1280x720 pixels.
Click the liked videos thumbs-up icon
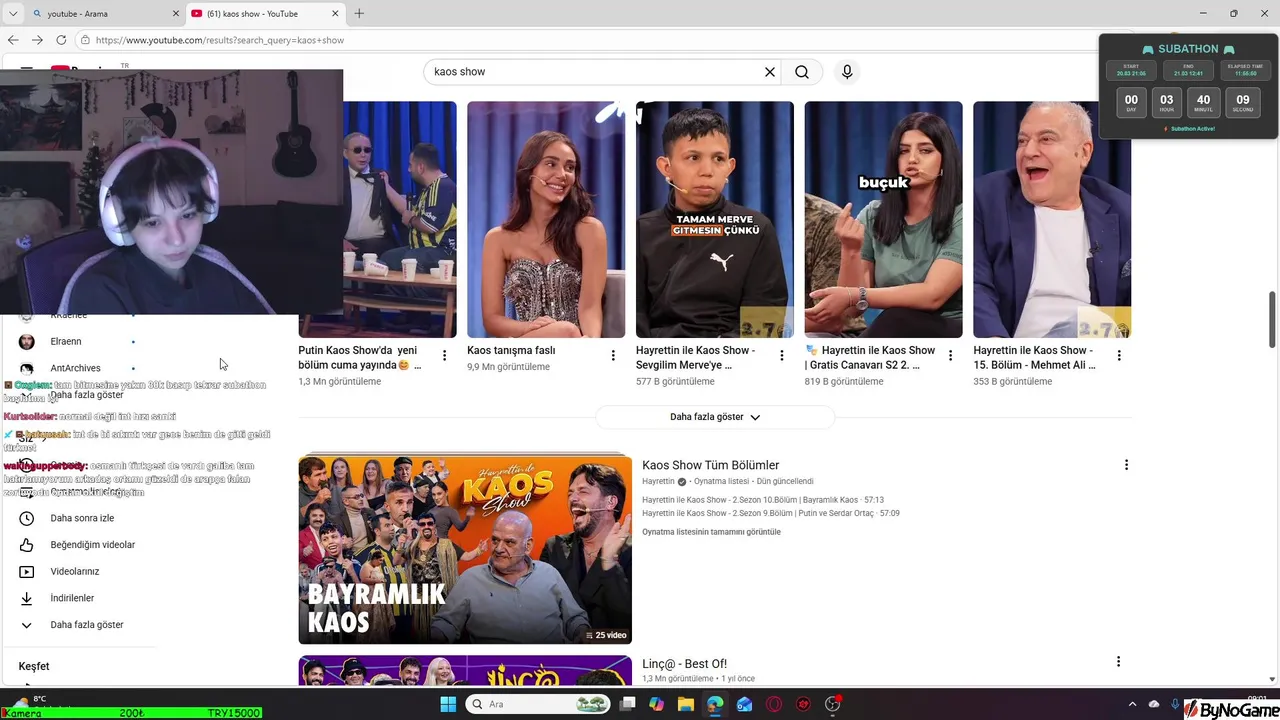(27, 545)
